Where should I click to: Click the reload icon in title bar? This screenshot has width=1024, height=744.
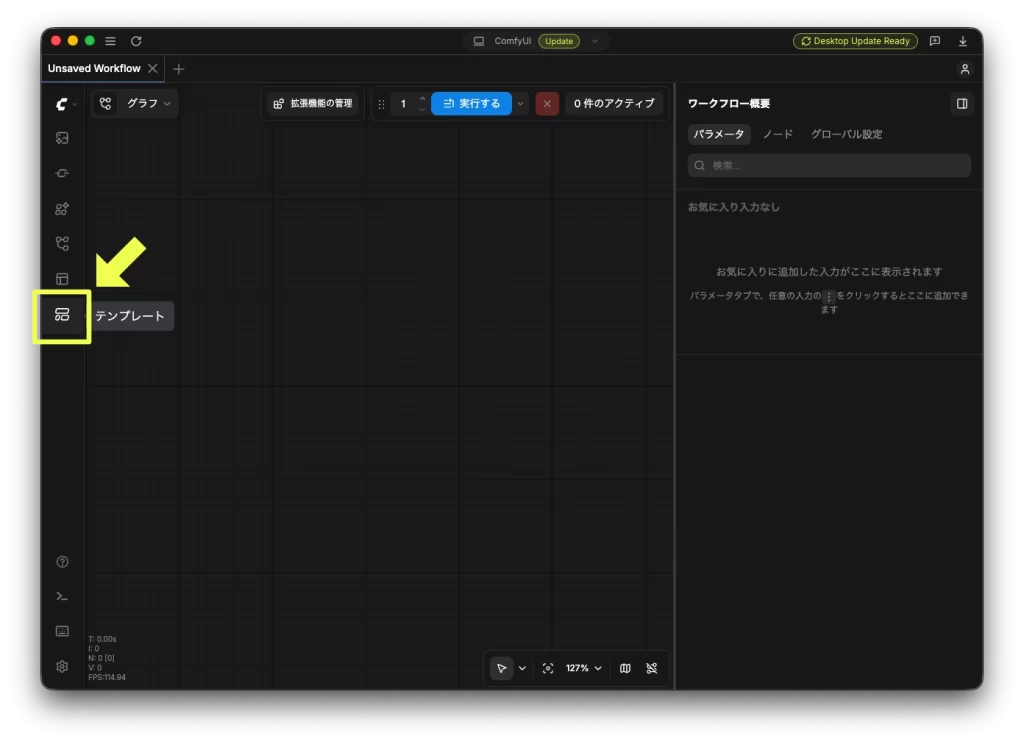(136, 40)
